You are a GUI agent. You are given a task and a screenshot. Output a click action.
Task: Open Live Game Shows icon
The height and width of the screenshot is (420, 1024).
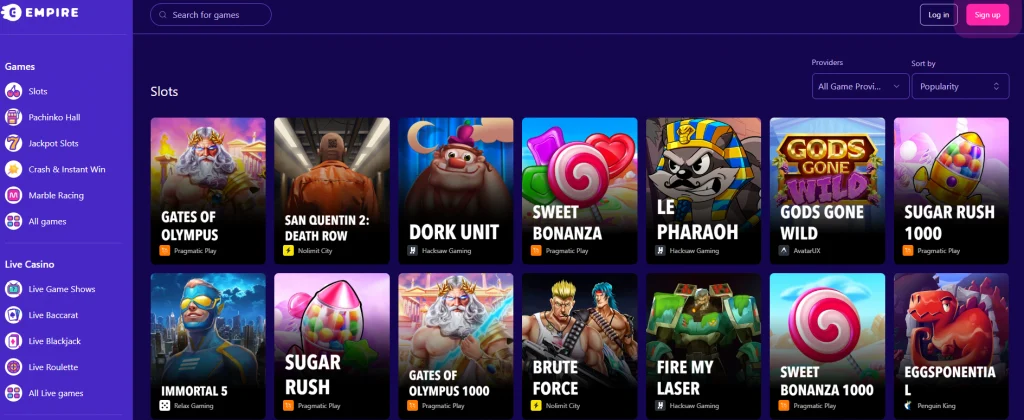click(x=13, y=289)
